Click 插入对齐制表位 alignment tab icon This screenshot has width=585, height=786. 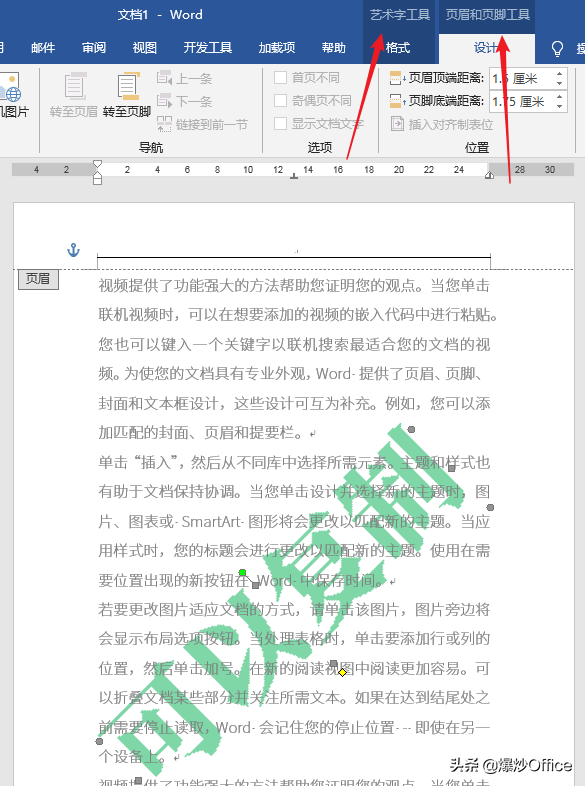click(397, 123)
